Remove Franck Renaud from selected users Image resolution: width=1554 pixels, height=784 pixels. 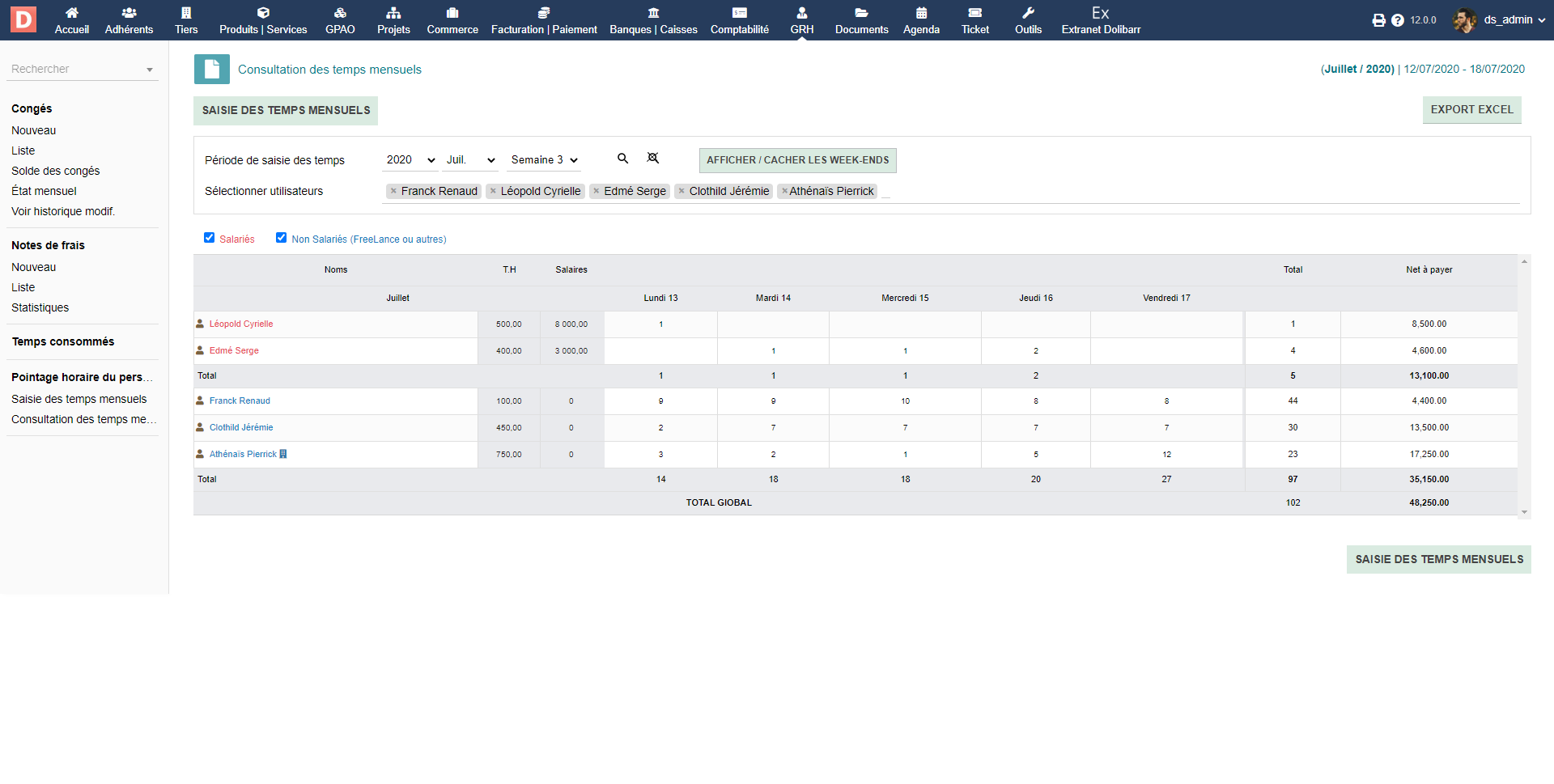[394, 192]
